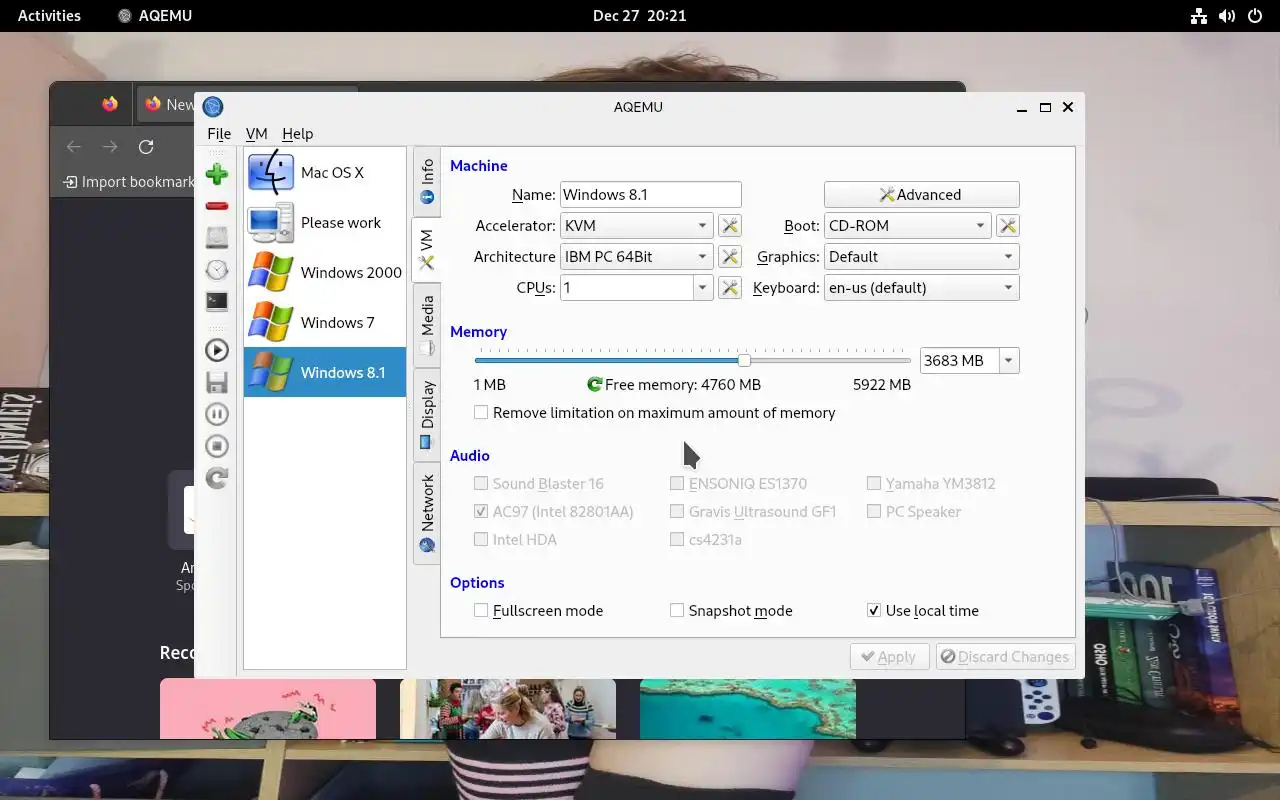
Task: Start the virtual machine with play icon
Action: coord(217,350)
